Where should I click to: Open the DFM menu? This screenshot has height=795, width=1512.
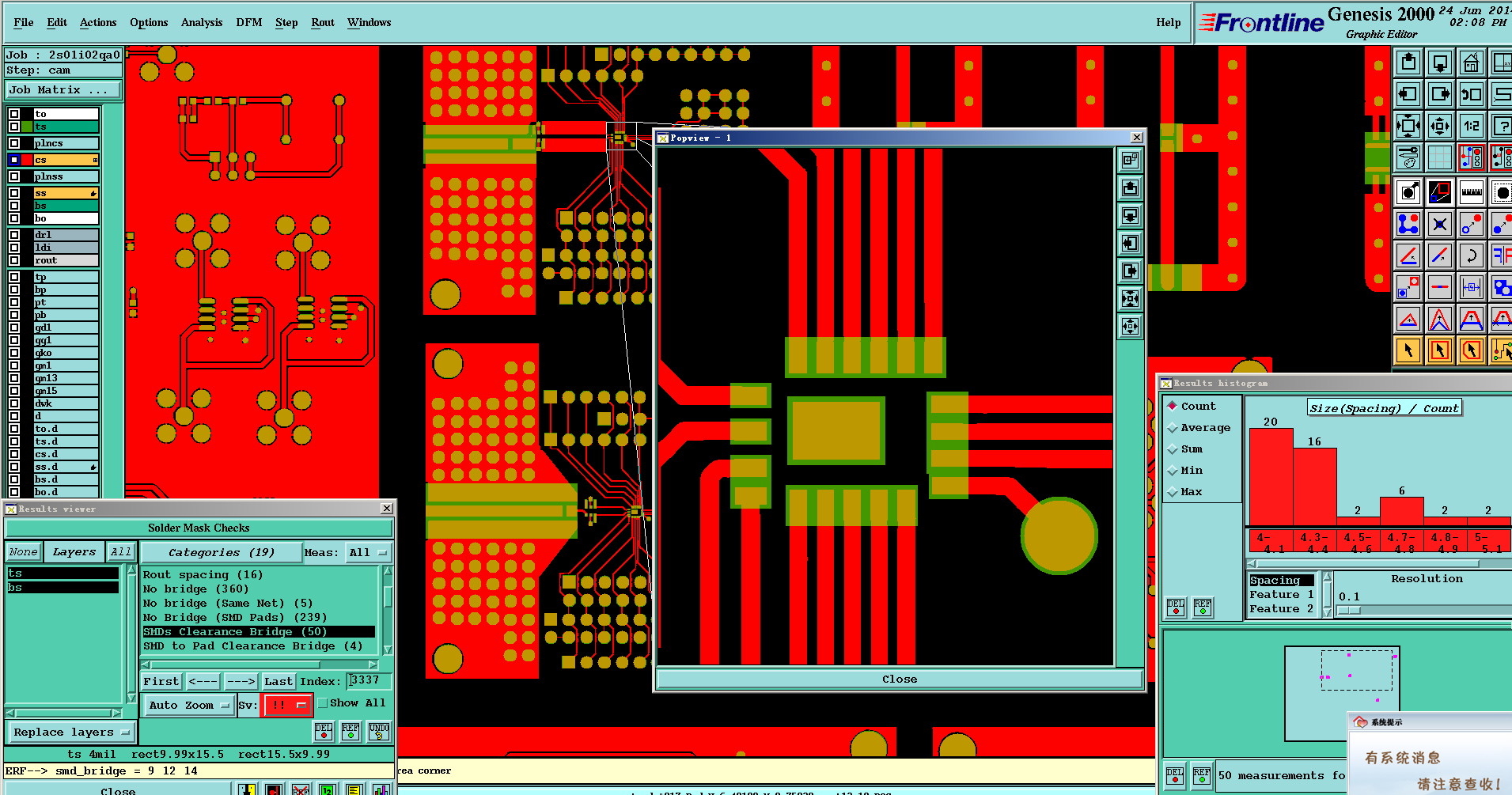[x=249, y=22]
